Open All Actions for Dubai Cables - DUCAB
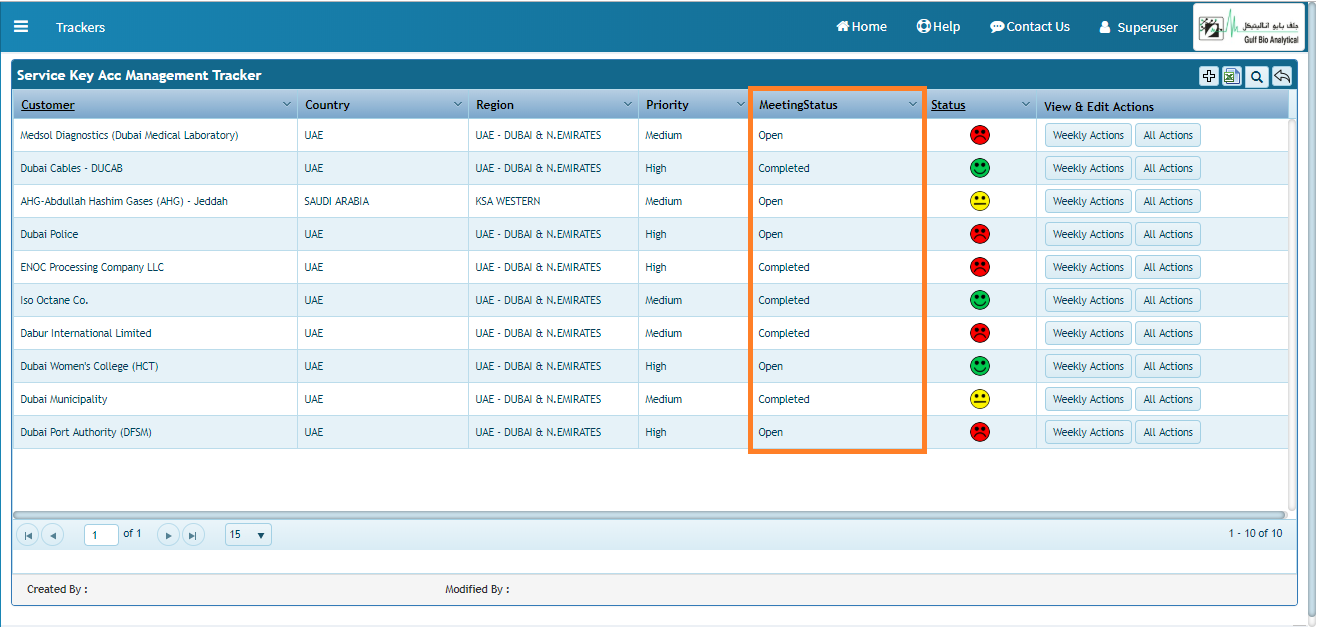Screen dimensions: 1317x627 pos(1168,168)
